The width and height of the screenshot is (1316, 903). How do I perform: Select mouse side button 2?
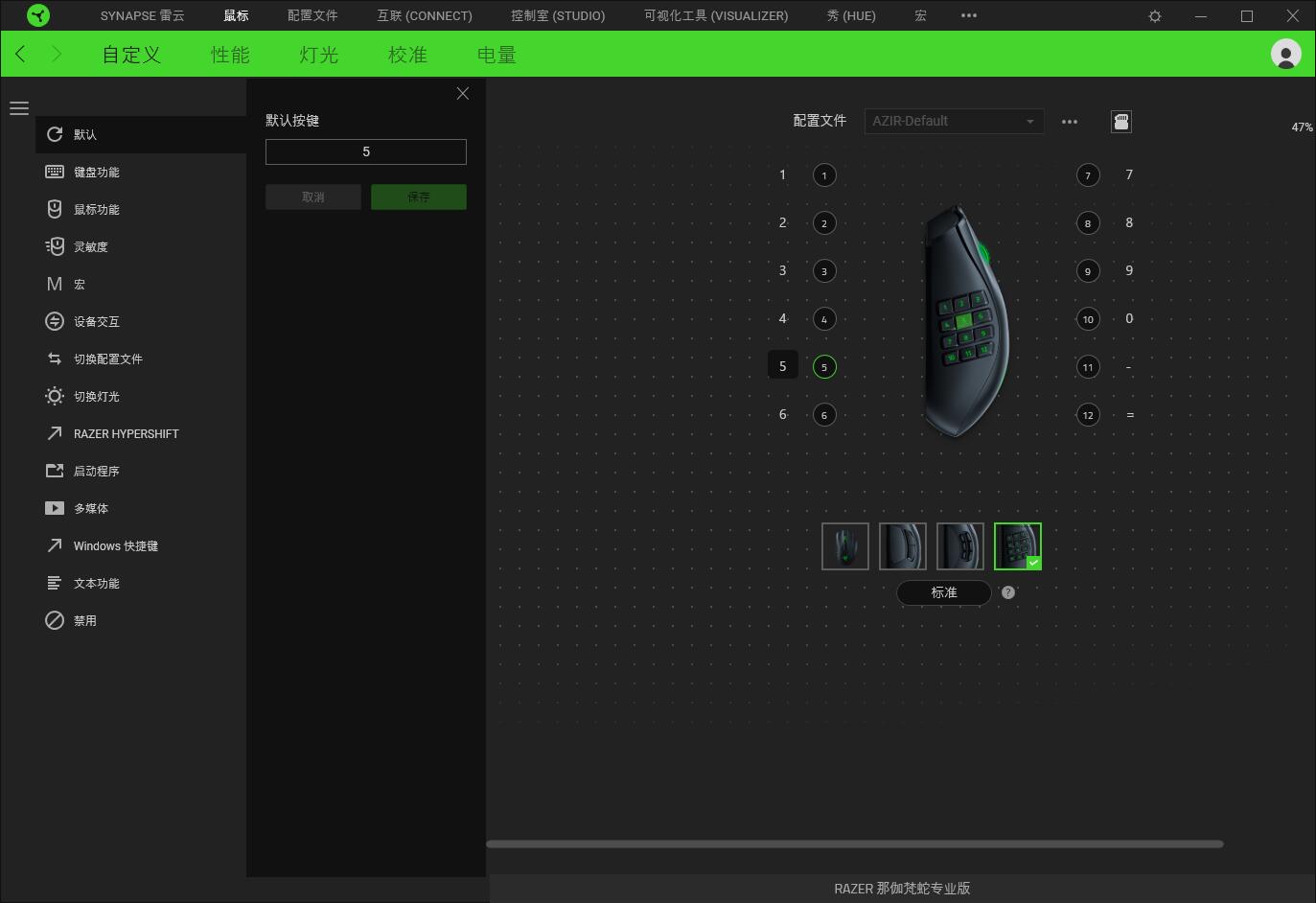(x=824, y=223)
